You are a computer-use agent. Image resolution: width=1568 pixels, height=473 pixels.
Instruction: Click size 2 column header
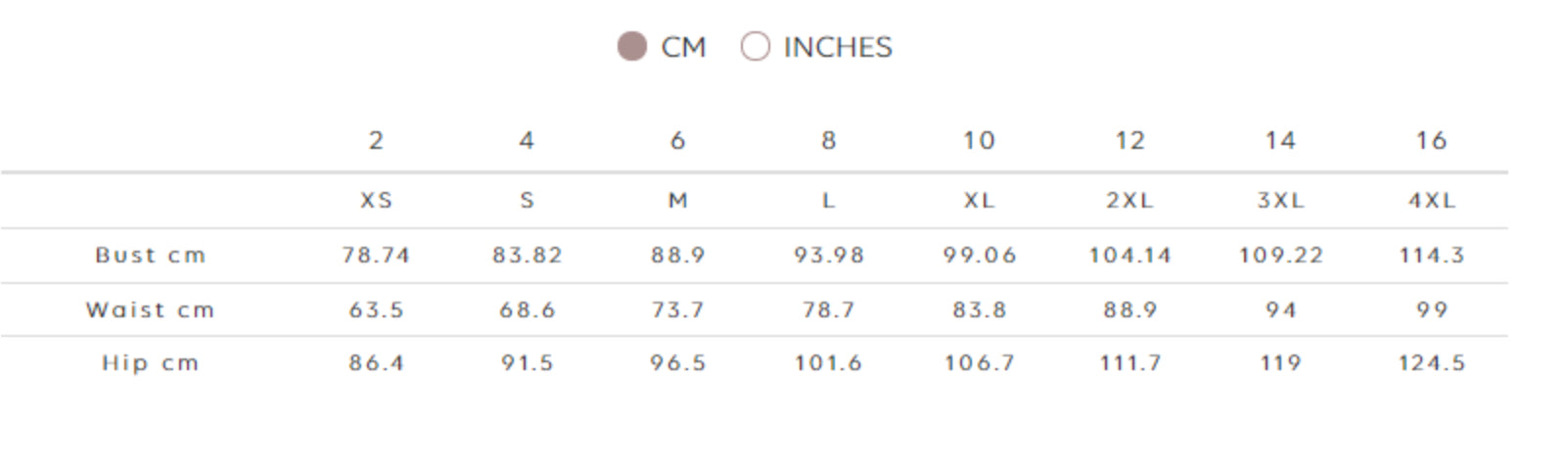pos(376,140)
